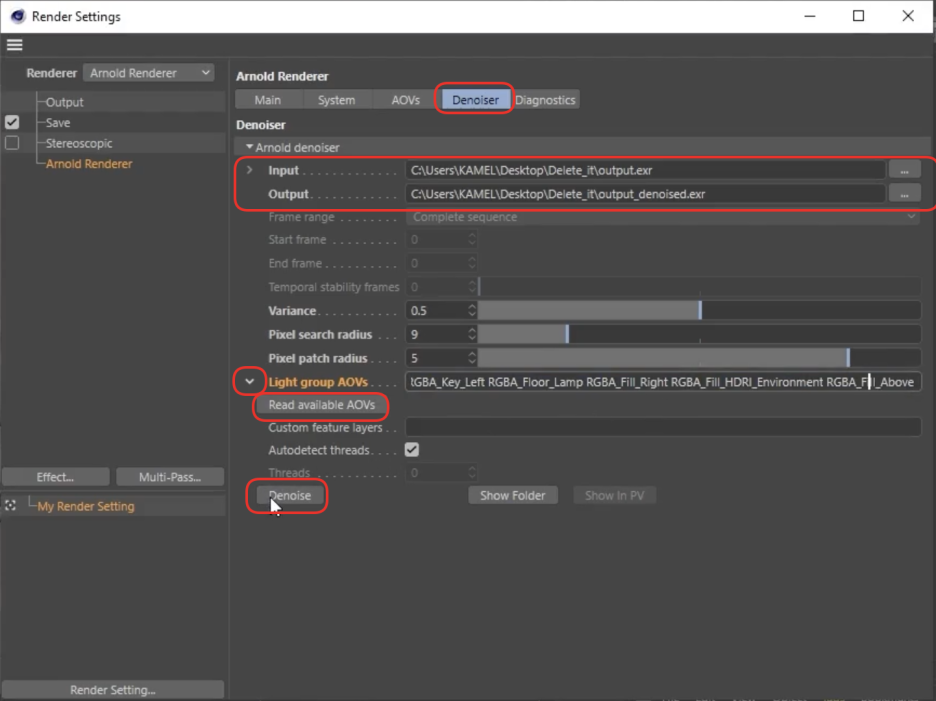Enable the Stereoscopic checkbox
Viewport: 936px width, 701px height.
coord(12,143)
